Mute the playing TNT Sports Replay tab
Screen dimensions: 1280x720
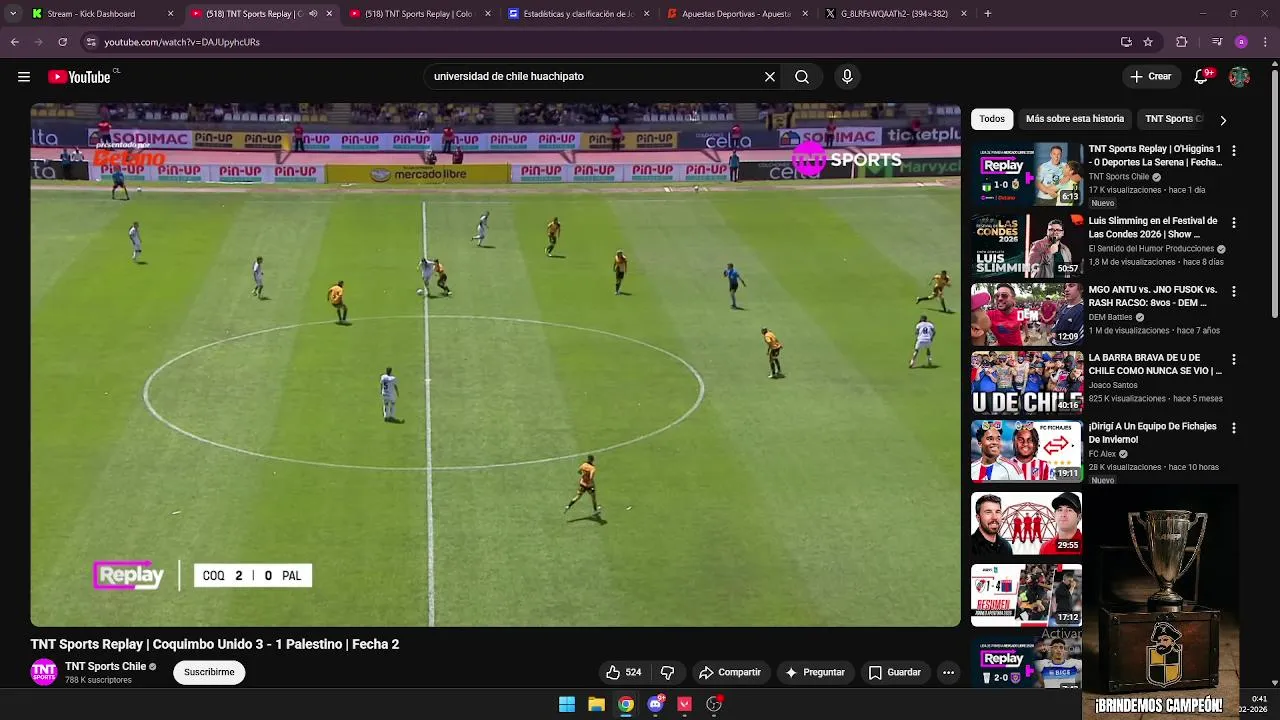tap(313, 14)
